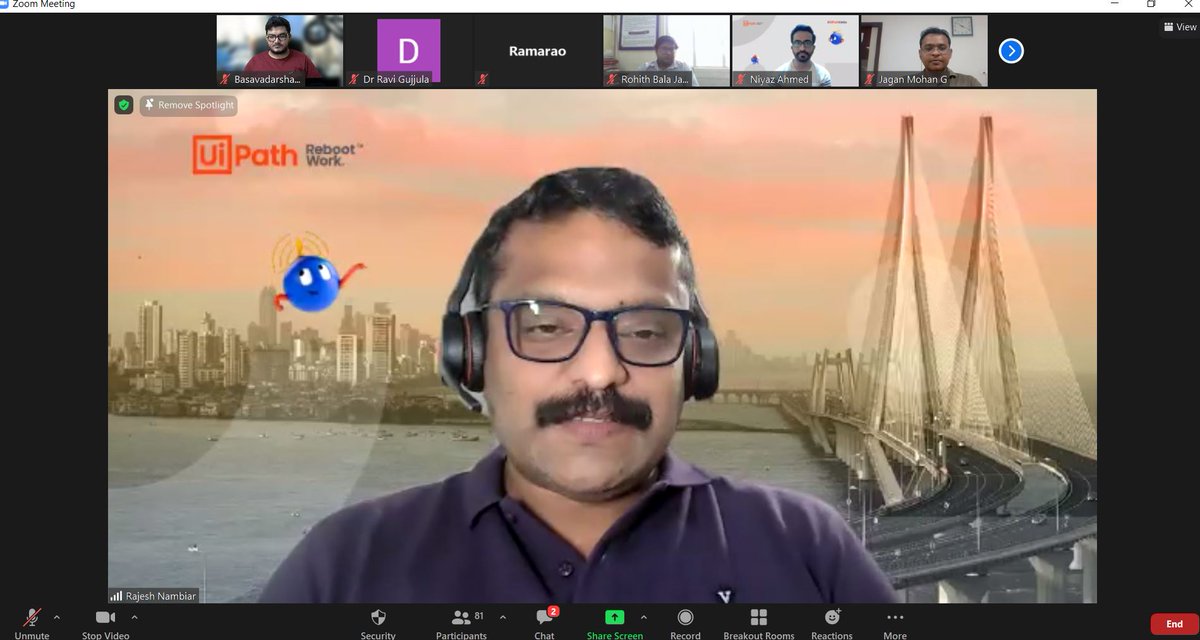Open the Reactions picker
The width and height of the screenshot is (1200, 640).
pyautogui.click(x=832, y=622)
